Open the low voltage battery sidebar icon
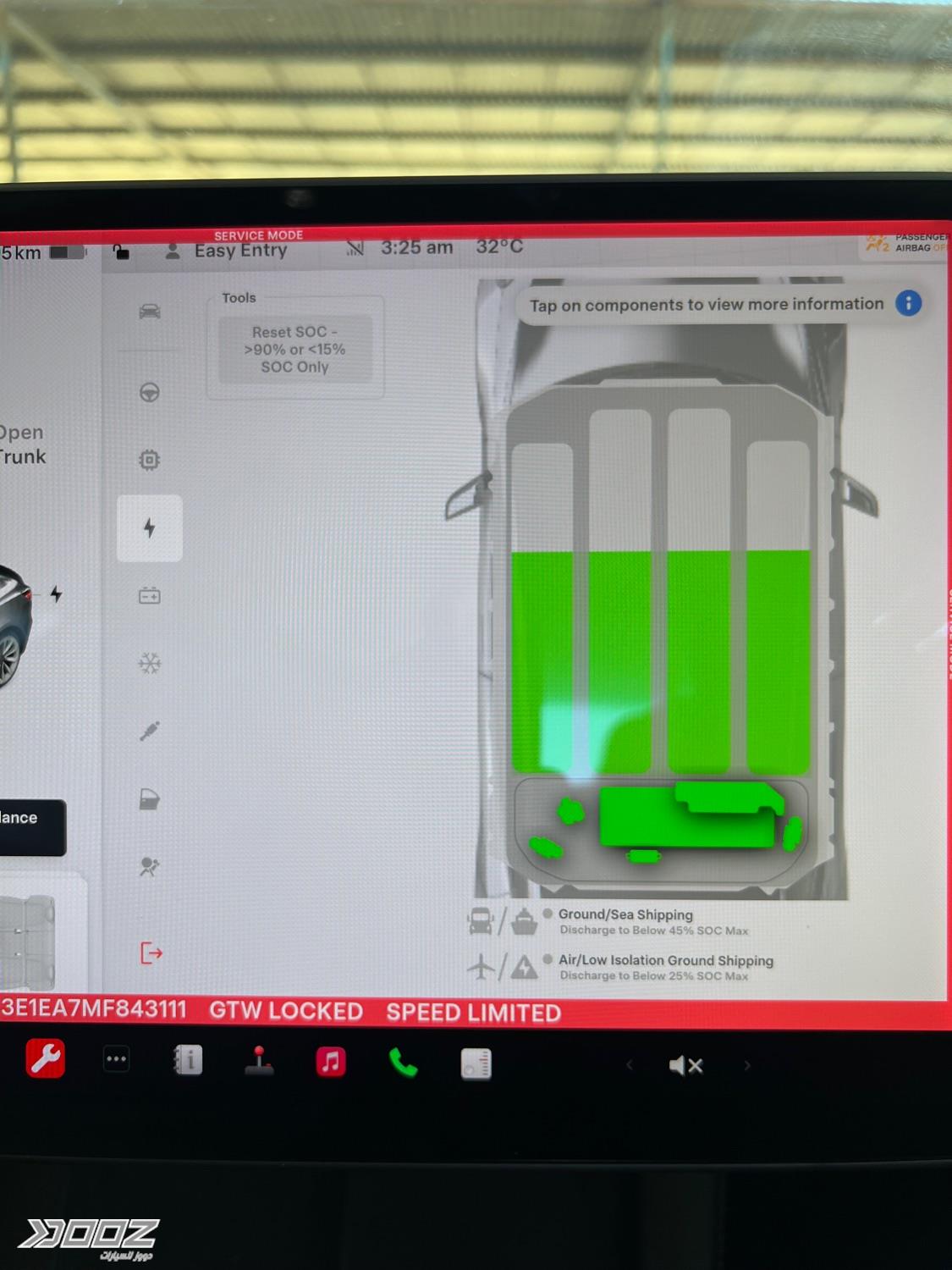952x1270 pixels. pyautogui.click(x=150, y=596)
